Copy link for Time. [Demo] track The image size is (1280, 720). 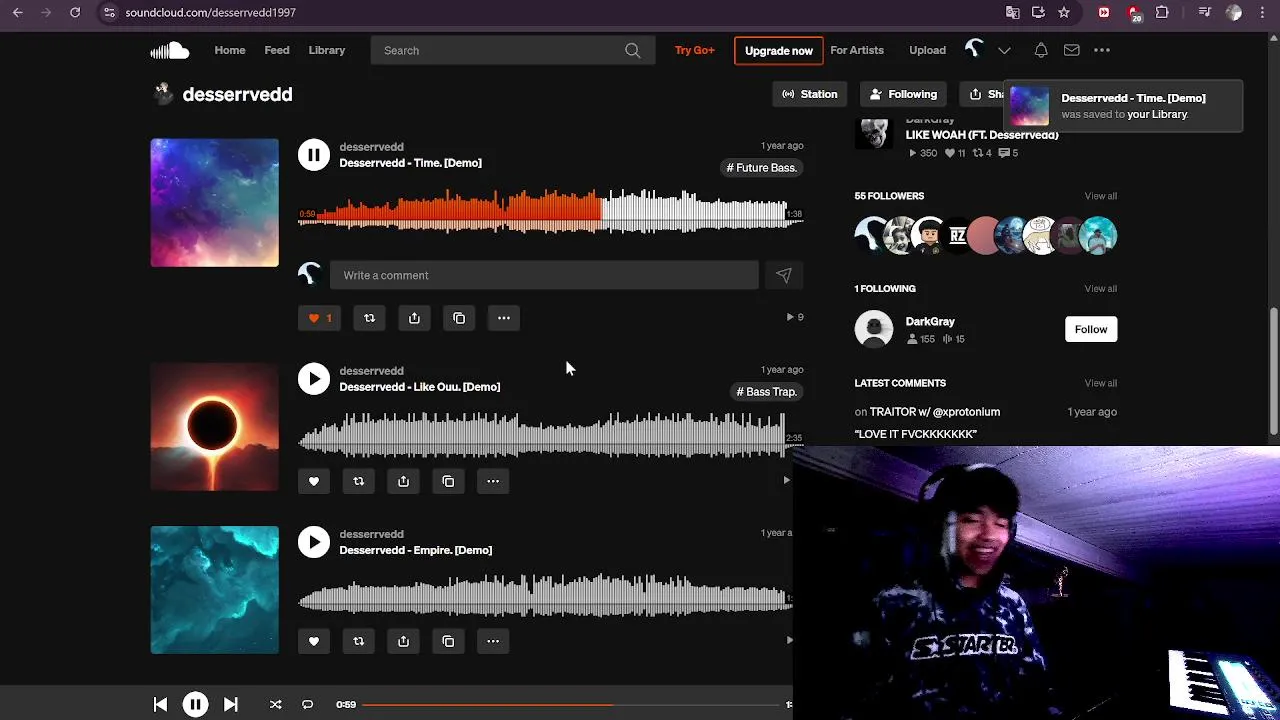(x=459, y=318)
